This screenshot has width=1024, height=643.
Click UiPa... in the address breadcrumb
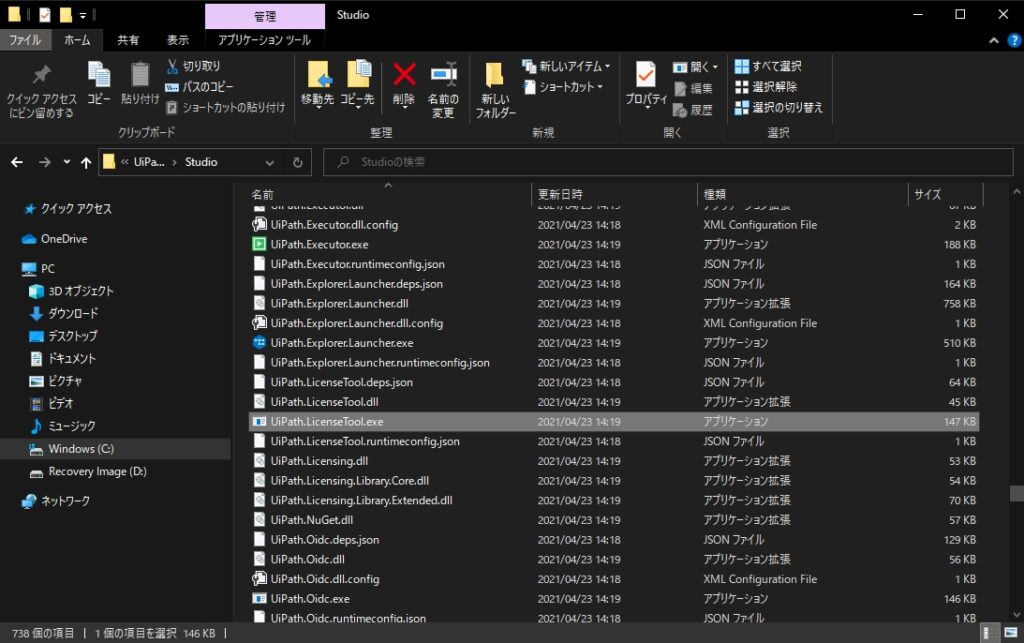click(149, 162)
